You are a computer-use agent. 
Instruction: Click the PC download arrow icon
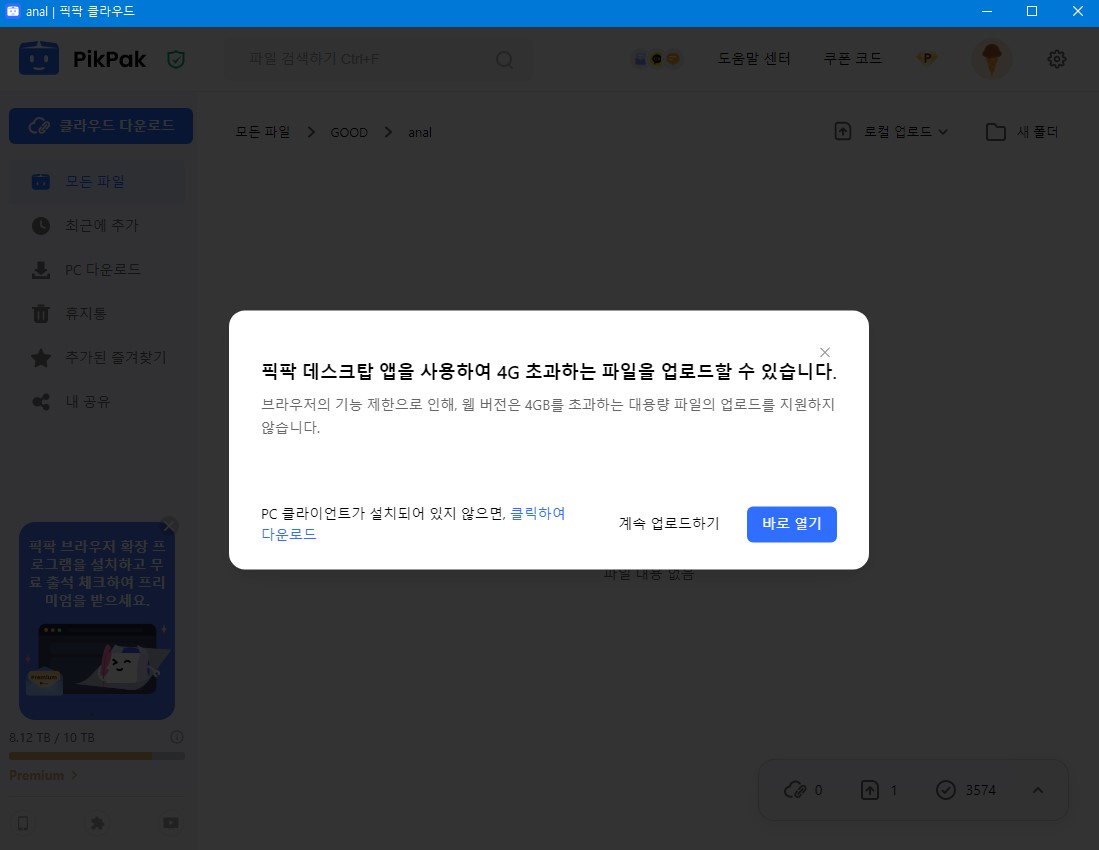click(41, 270)
